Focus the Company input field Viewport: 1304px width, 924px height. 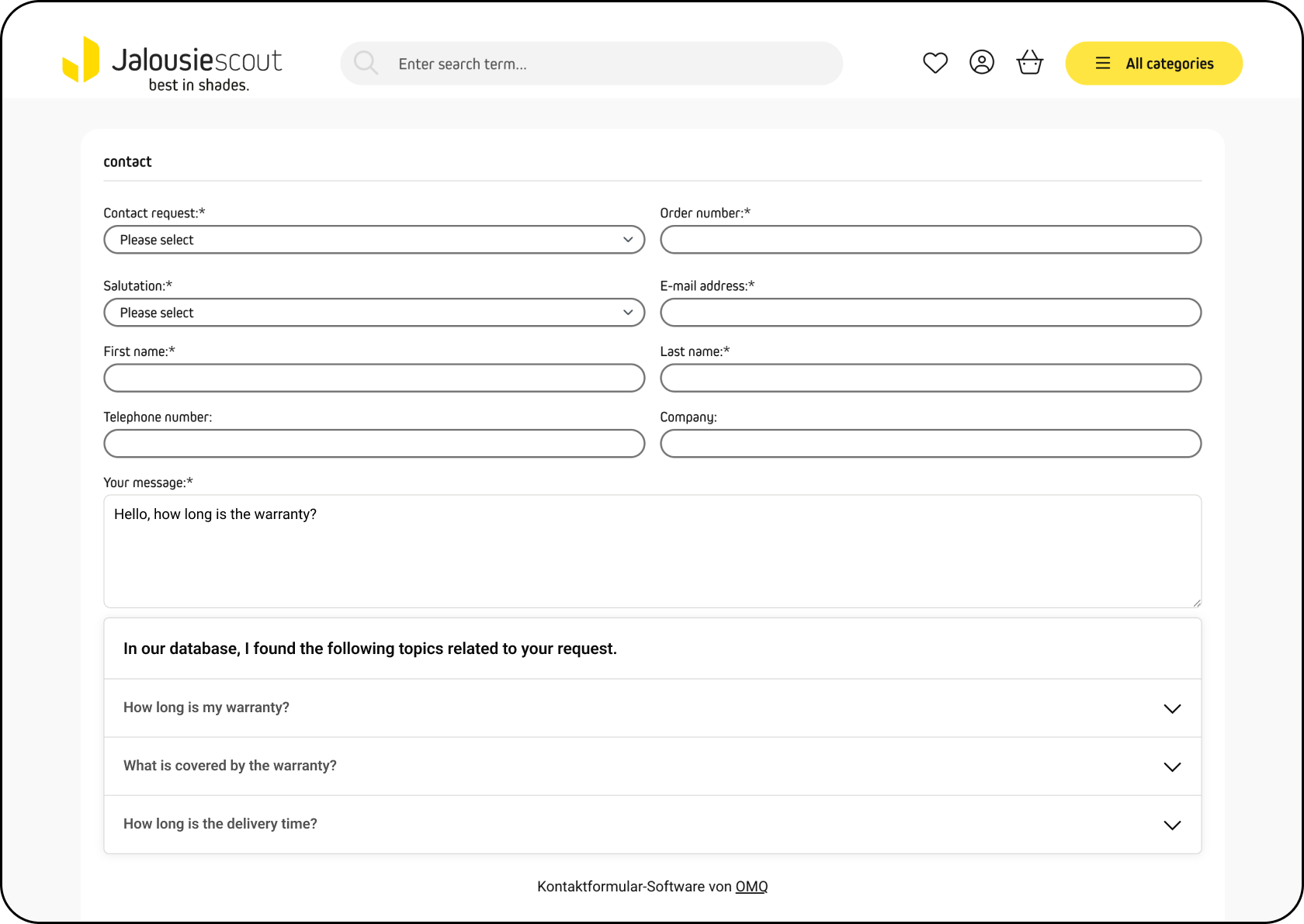[x=930, y=444]
